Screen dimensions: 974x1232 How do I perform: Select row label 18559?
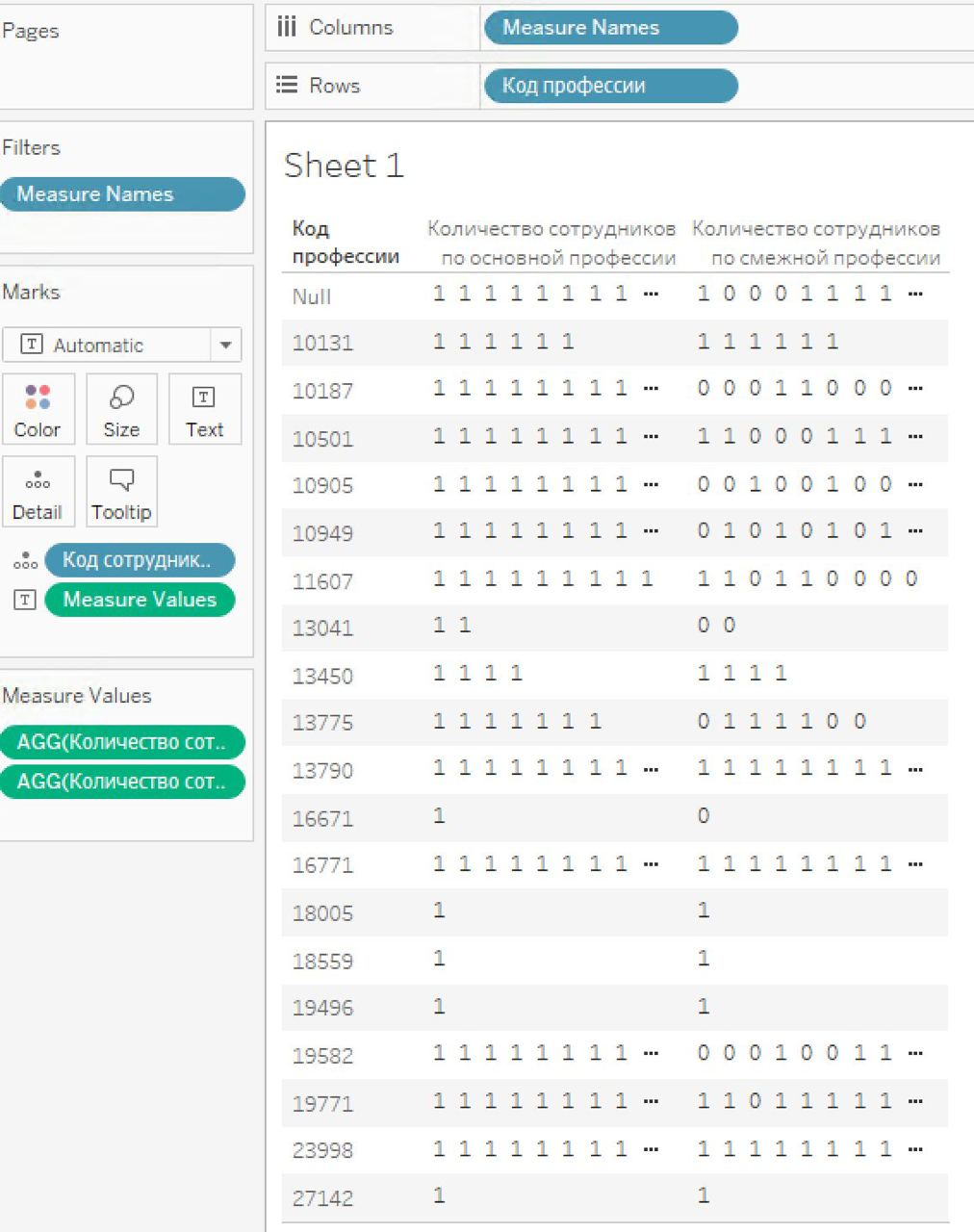click(x=322, y=961)
